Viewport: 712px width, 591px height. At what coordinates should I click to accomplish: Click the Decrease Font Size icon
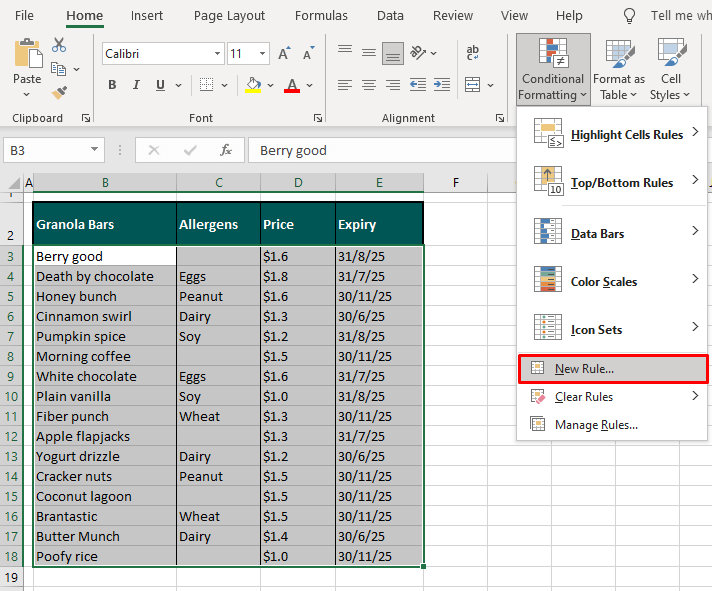click(309, 54)
